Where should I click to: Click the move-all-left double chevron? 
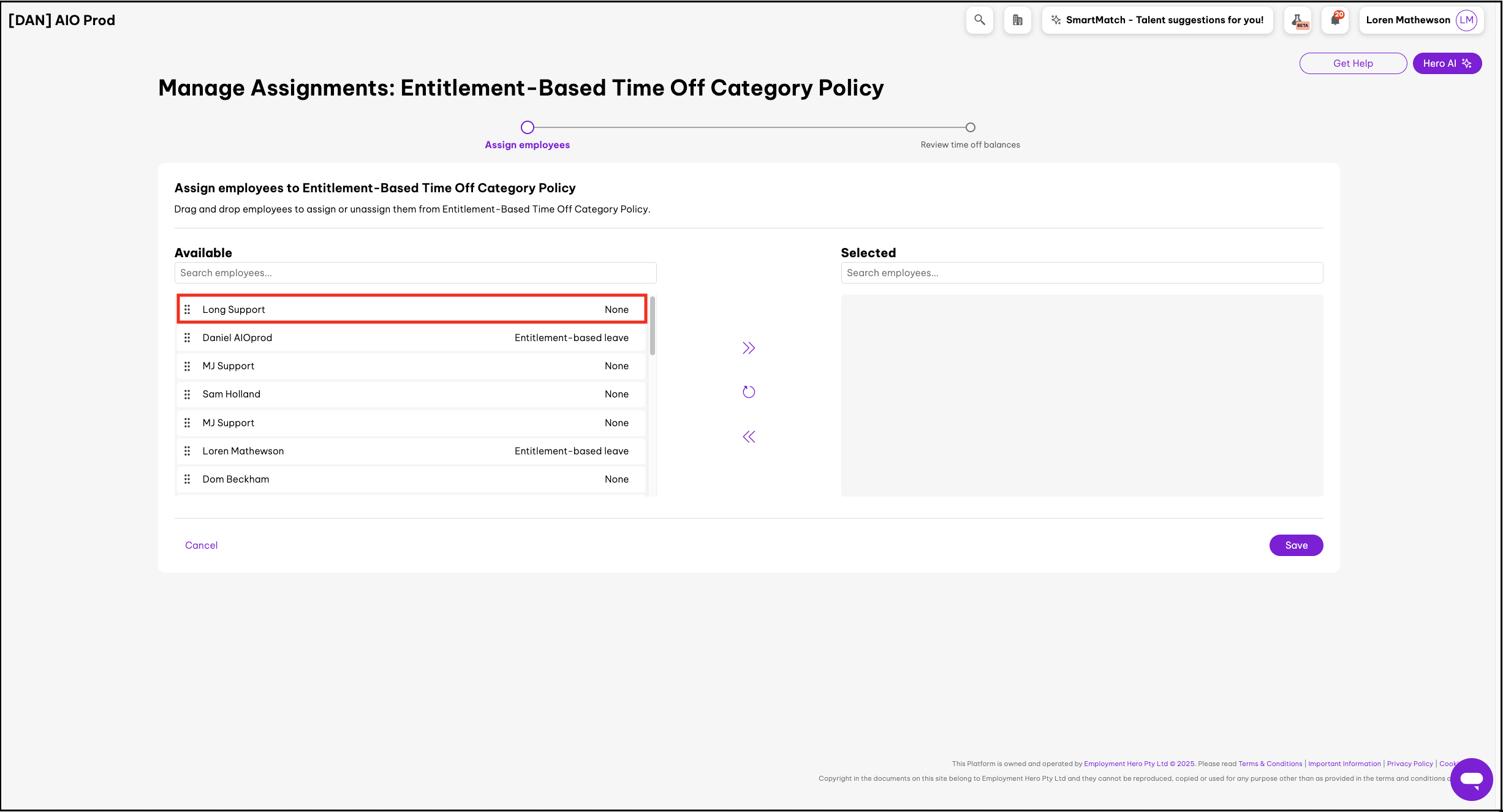pos(748,437)
